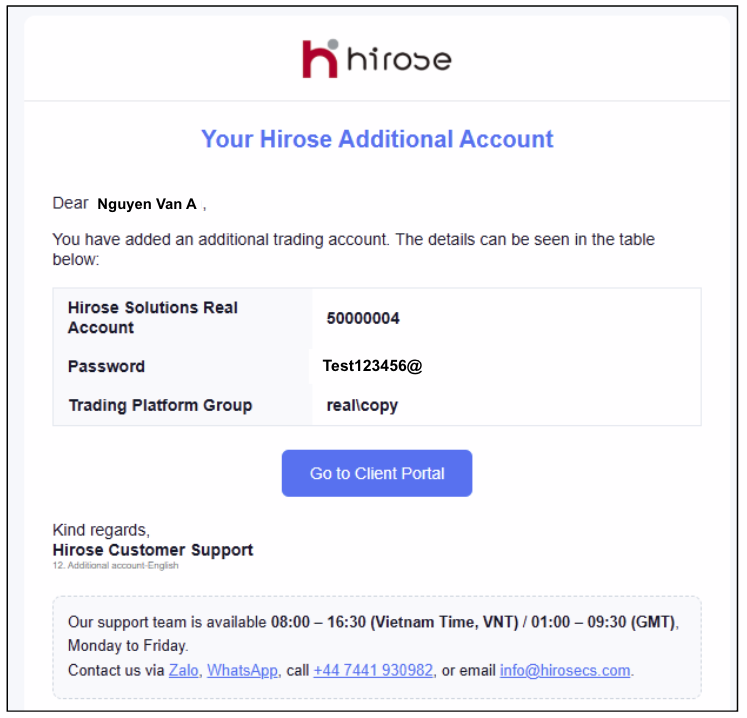Select the real\copy group value
This screenshot has width=747, height=718.
[x=362, y=406]
